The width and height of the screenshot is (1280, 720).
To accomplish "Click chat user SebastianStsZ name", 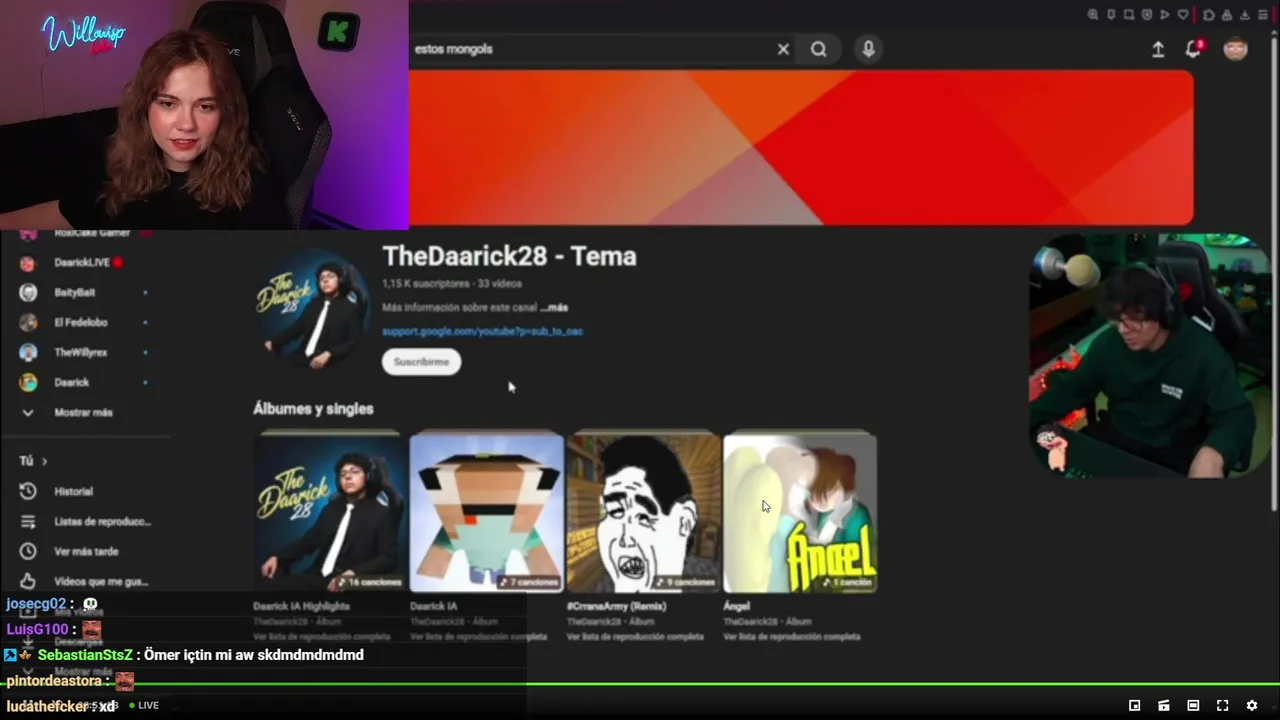I will point(85,655).
